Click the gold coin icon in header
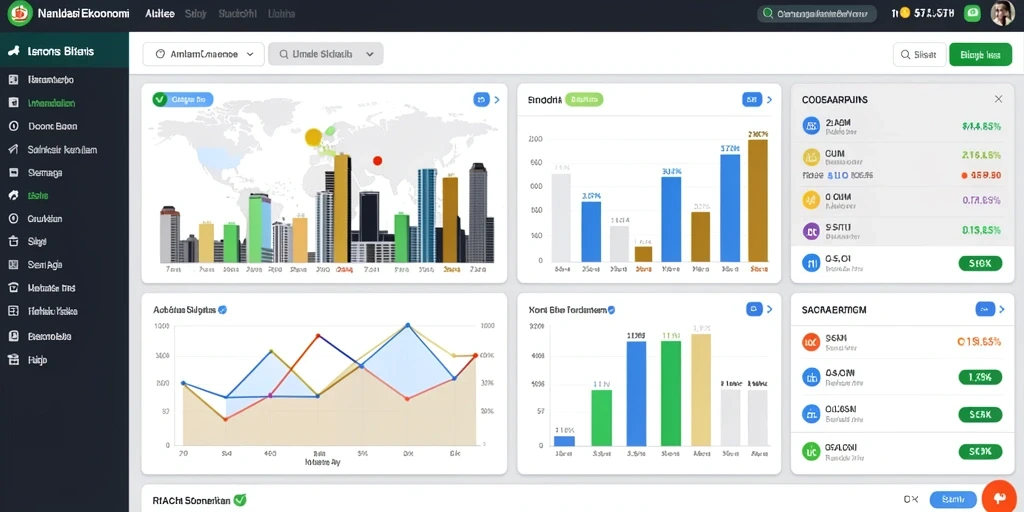 point(904,13)
